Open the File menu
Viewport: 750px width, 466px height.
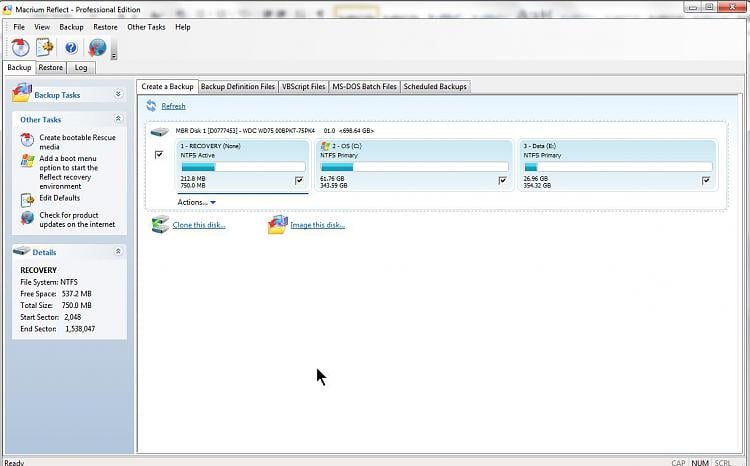[x=19, y=27]
